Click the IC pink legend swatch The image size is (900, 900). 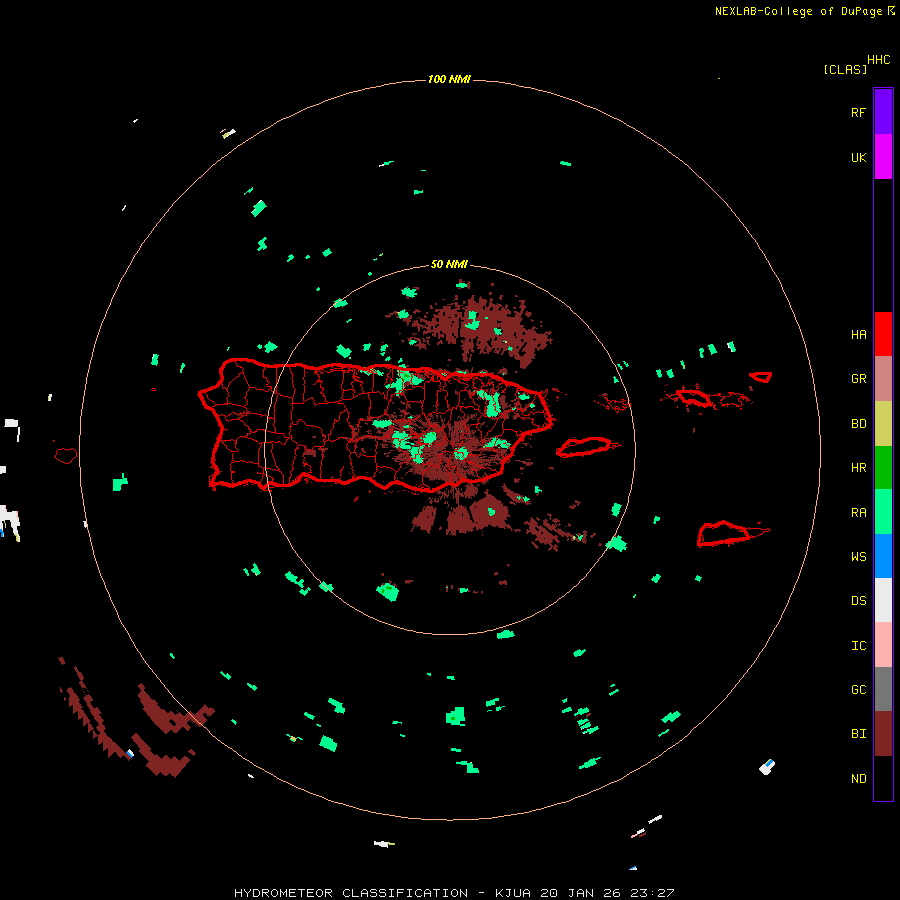883,645
